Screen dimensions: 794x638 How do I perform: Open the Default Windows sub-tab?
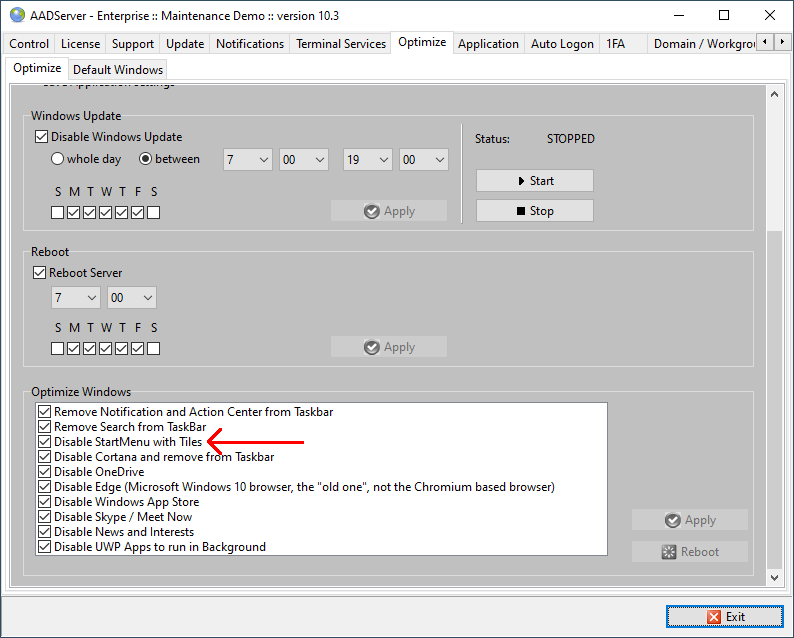click(118, 69)
